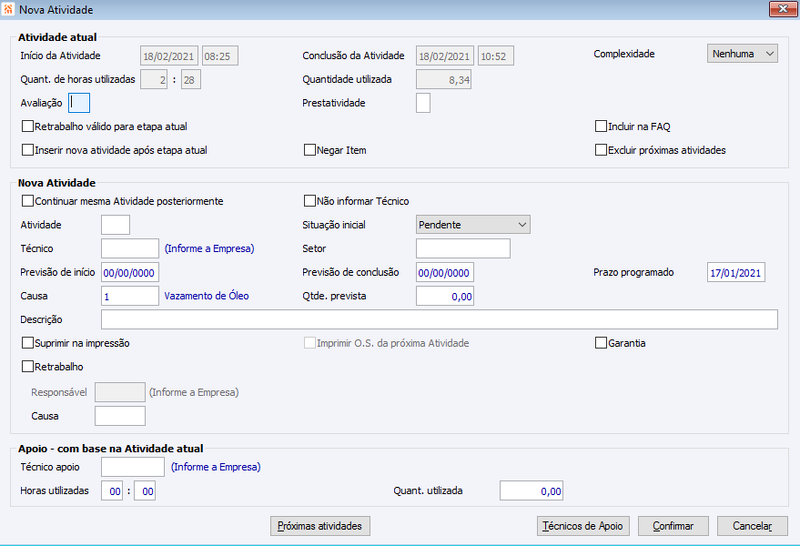Viewport: 800px width, 546px height.
Task: Expand the Situação inicial dropdown
Action: pyautogui.click(x=473, y=225)
